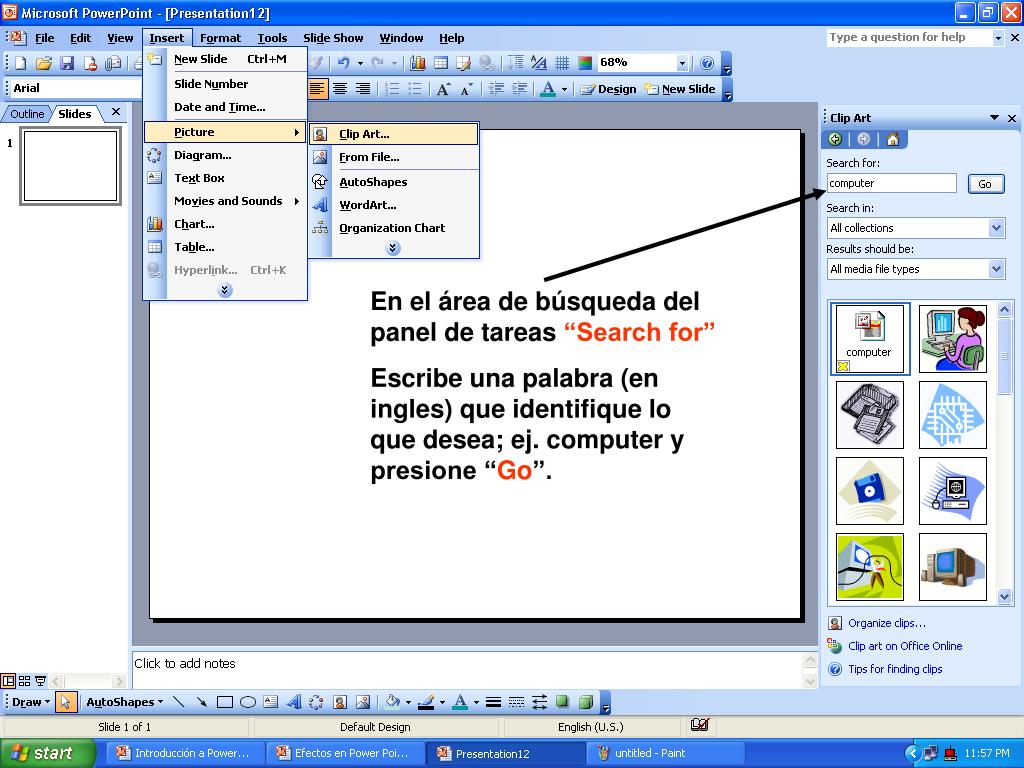The width and height of the screenshot is (1024, 768).
Task: Toggle Center alignment
Action: [x=340, y=89]
